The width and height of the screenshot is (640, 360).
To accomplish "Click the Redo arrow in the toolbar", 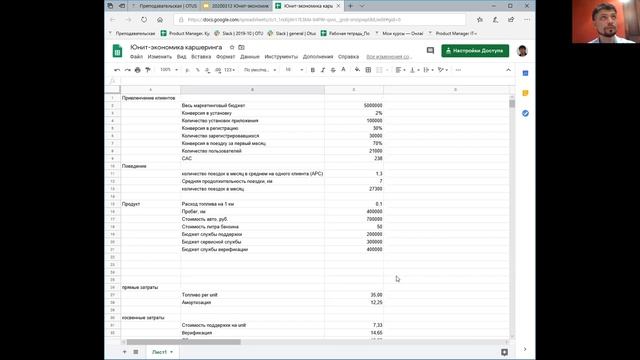I will click(x=127, y=70).
